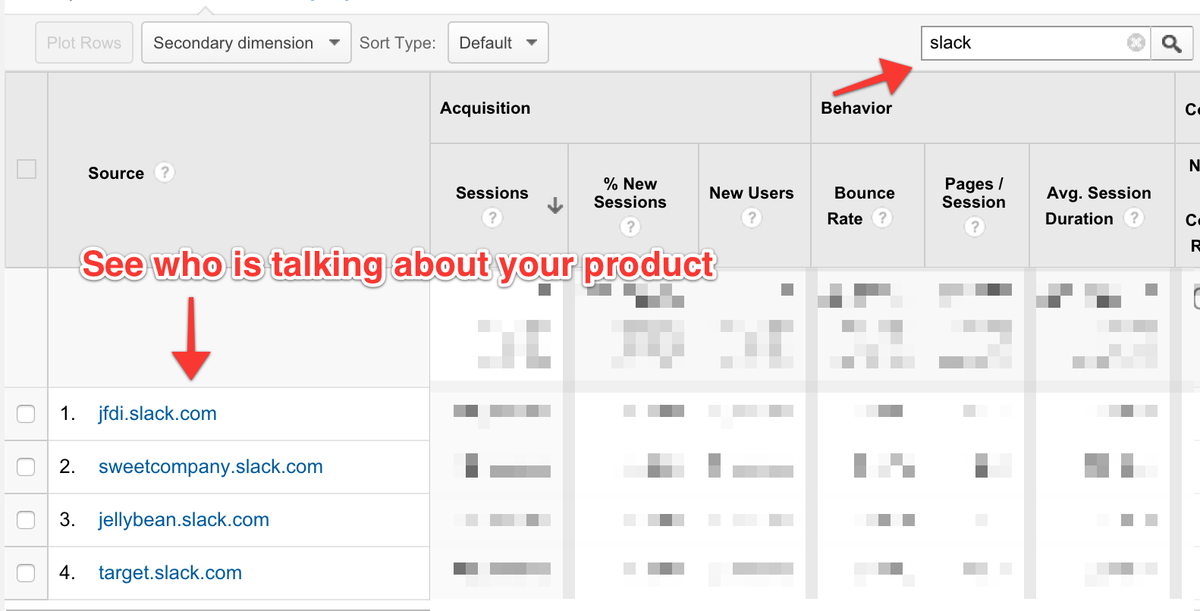Click into the slack search field
This screenshot has width=1200, height=611.
(x=1020, y=43)
